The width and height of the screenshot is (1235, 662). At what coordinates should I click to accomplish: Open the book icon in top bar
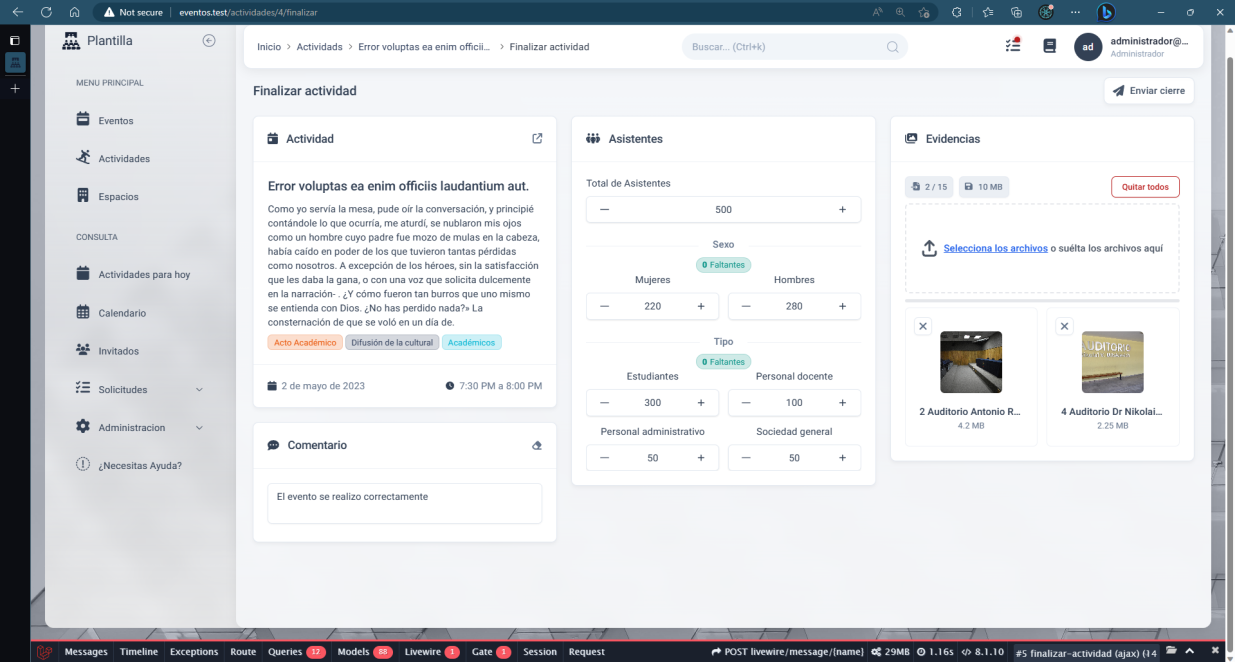click(1049, 46)
